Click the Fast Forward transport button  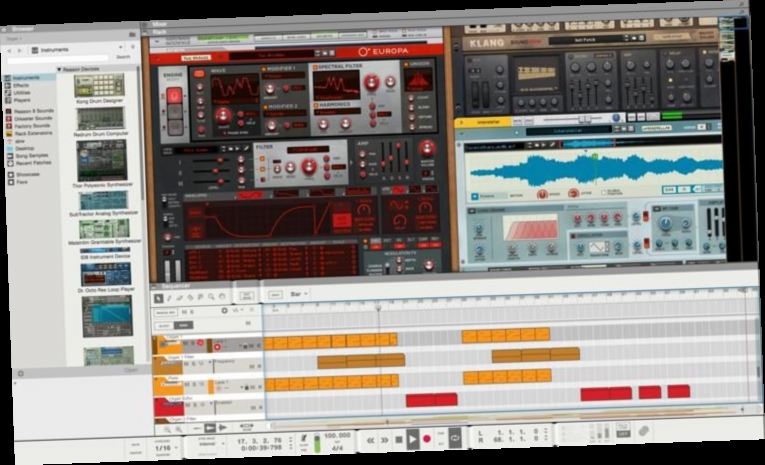(x=385, y=440)
